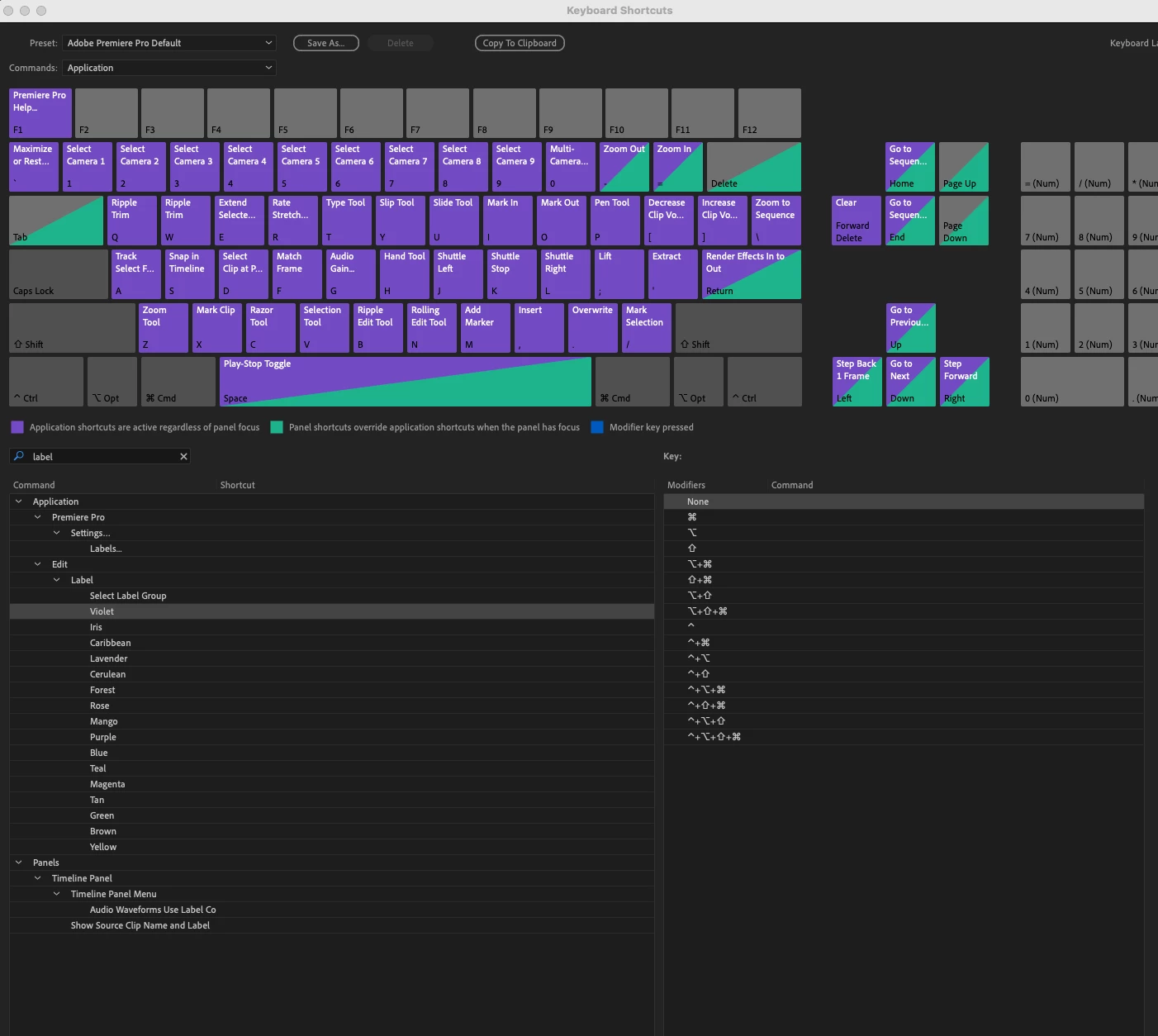The width and height of the screenshot is (1158, 1036).
Task: Click the F1 Premiere Pro Help key
Action: (40, 113)
